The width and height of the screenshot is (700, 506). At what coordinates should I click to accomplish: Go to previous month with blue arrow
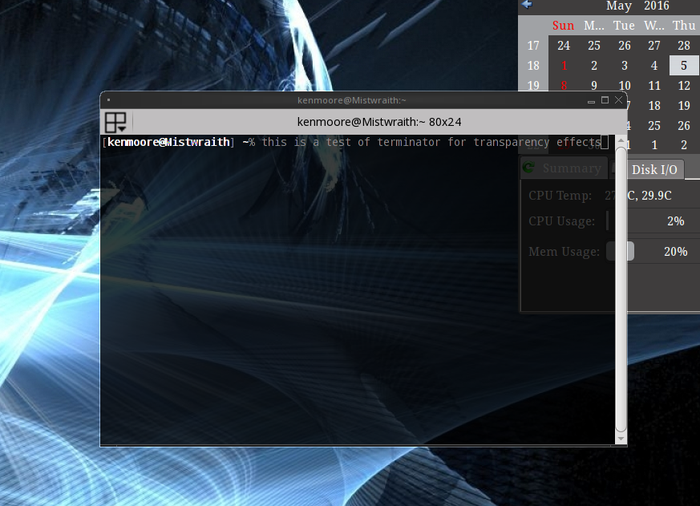point(527,4)
